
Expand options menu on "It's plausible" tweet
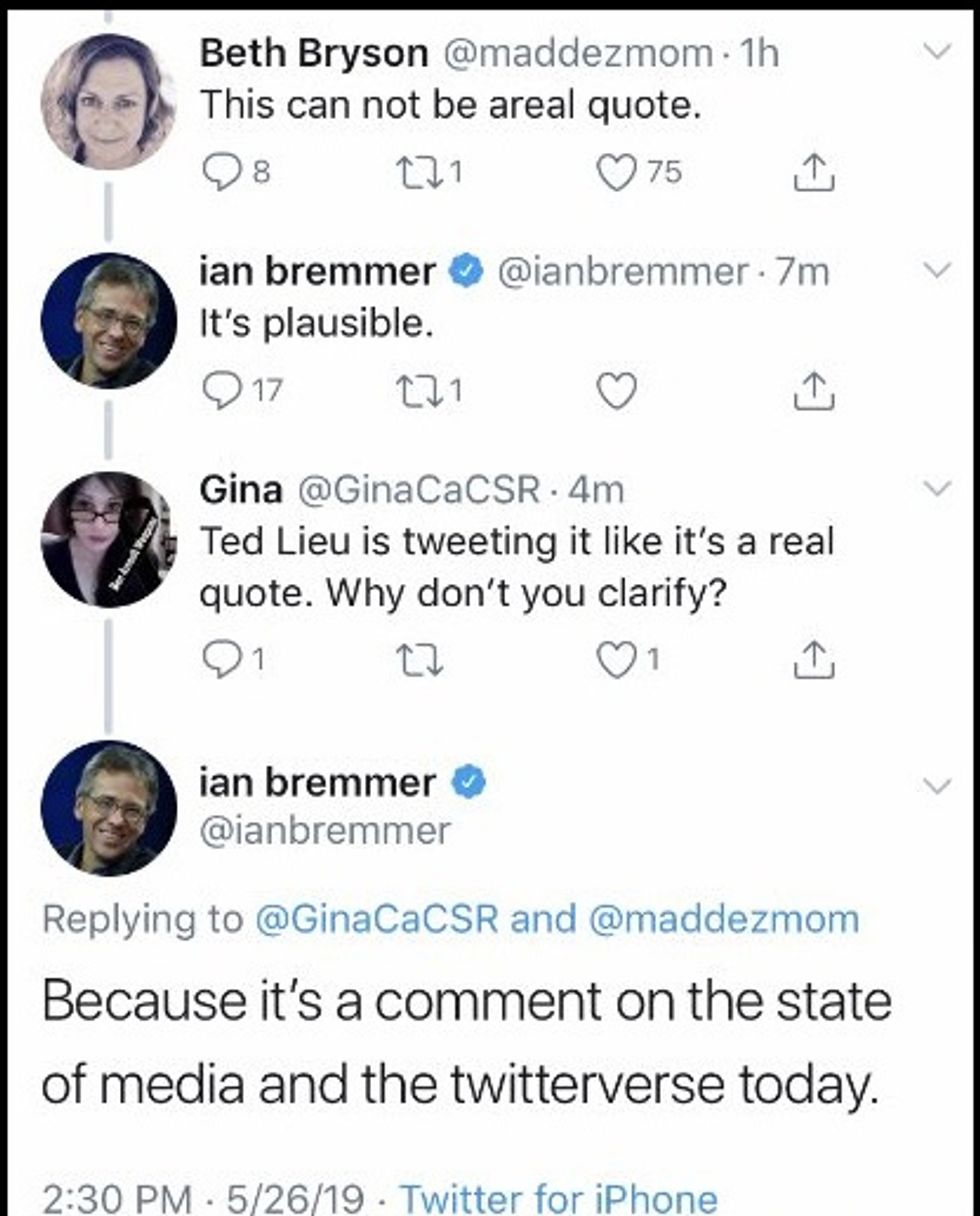pos(937,270)
